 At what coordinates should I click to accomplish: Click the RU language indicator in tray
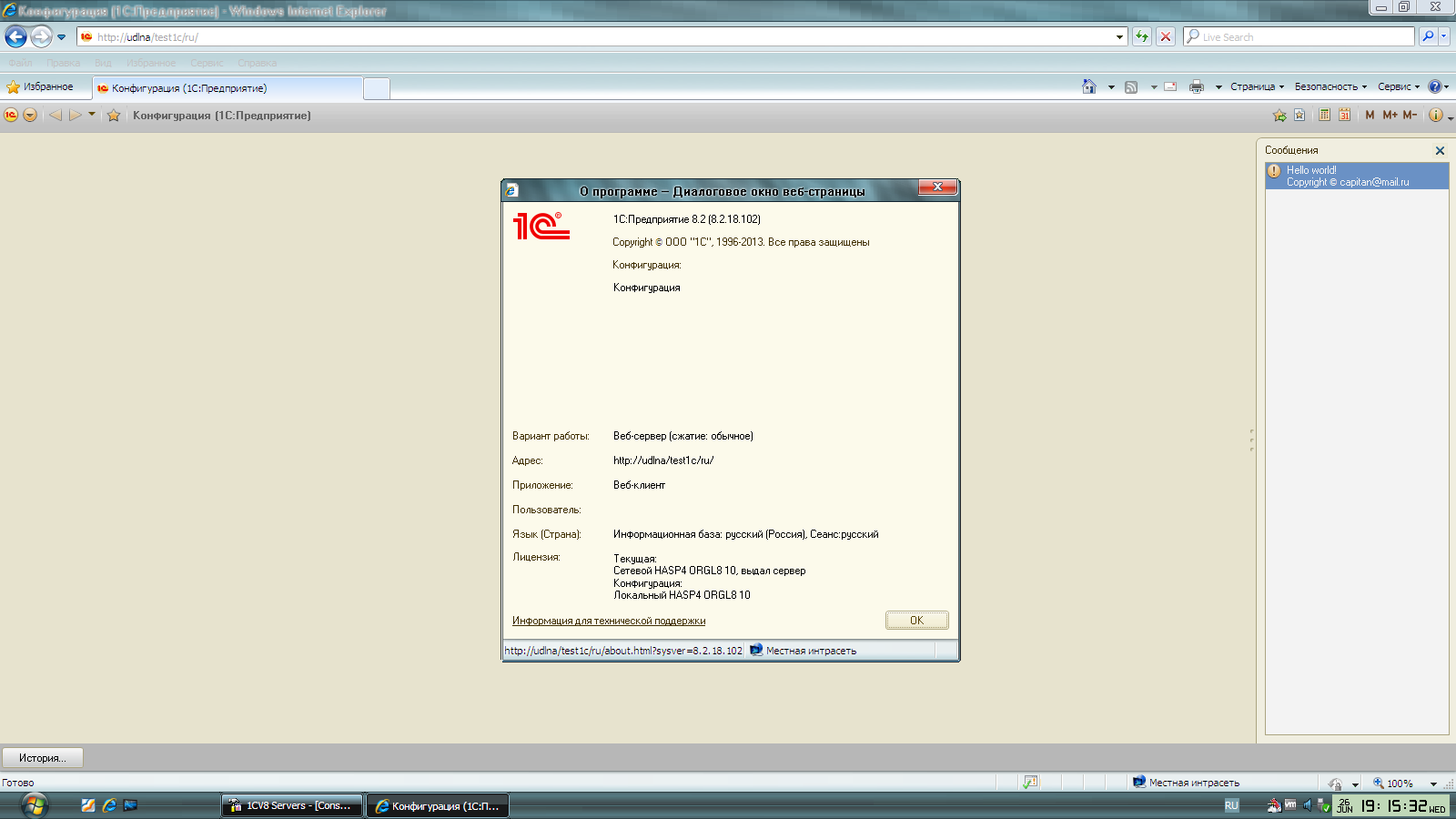pyautogui.click(x=1231, y=805)
